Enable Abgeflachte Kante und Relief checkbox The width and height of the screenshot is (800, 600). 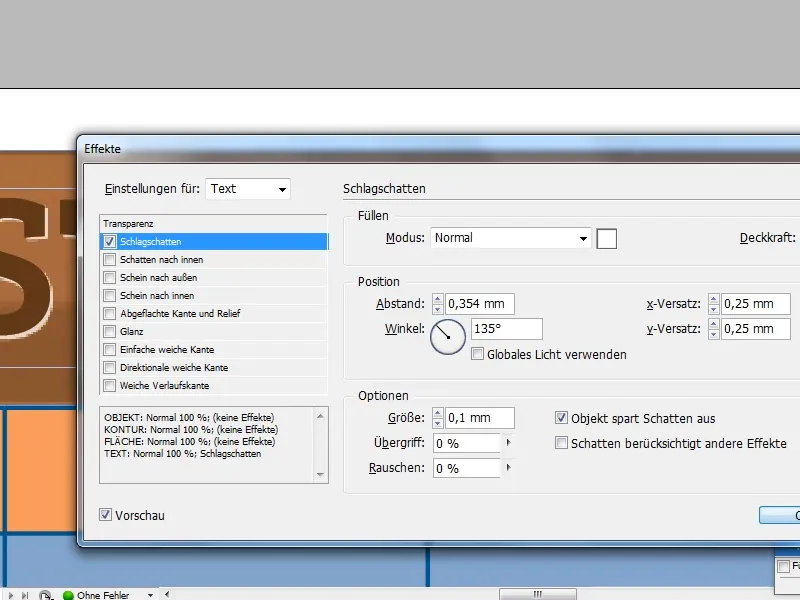(109, 313)
